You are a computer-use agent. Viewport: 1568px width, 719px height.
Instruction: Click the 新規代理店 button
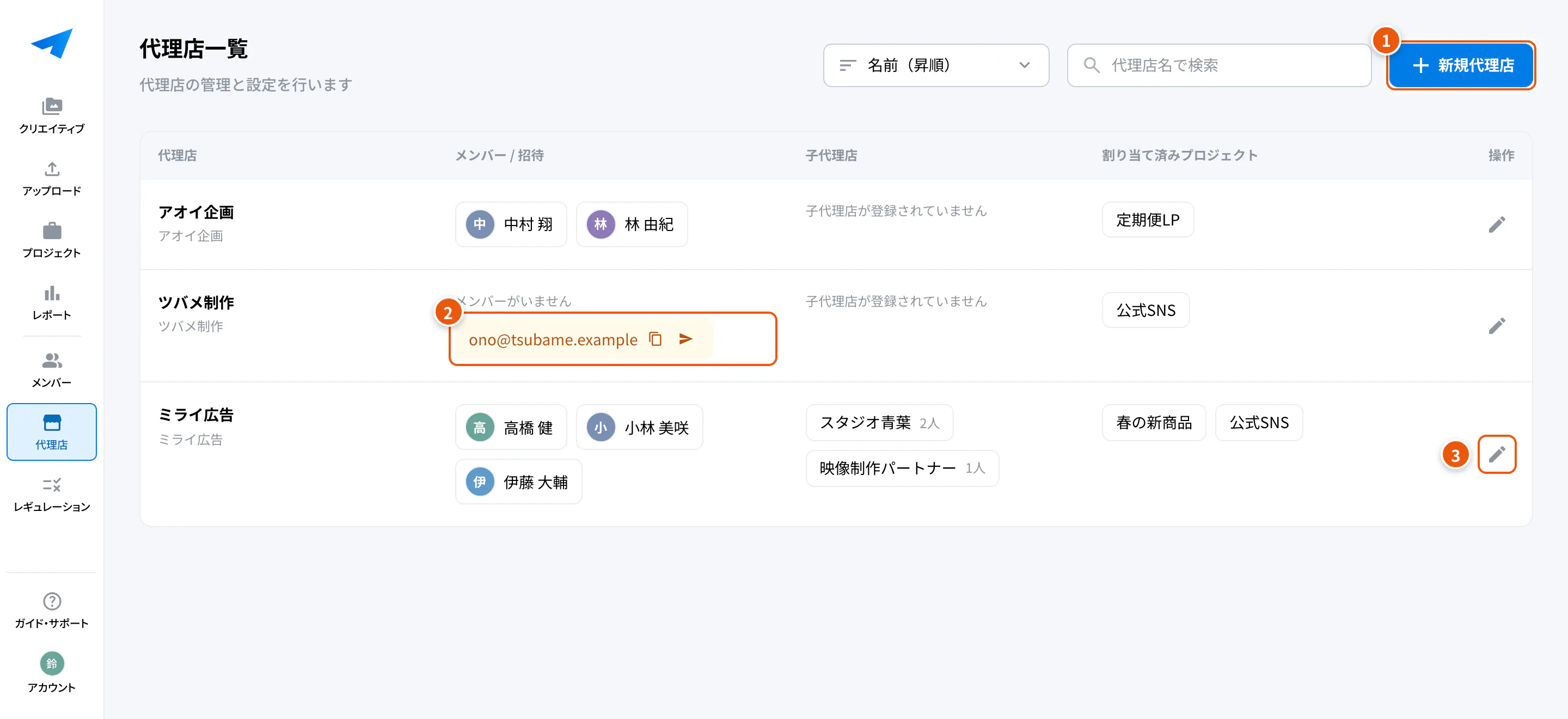(1460, 65)
